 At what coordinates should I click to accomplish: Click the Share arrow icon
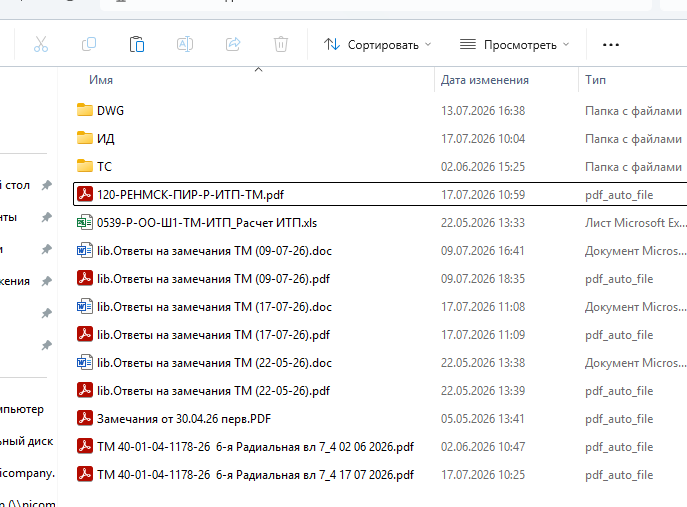pyautogui.click(x=233, y=44)
